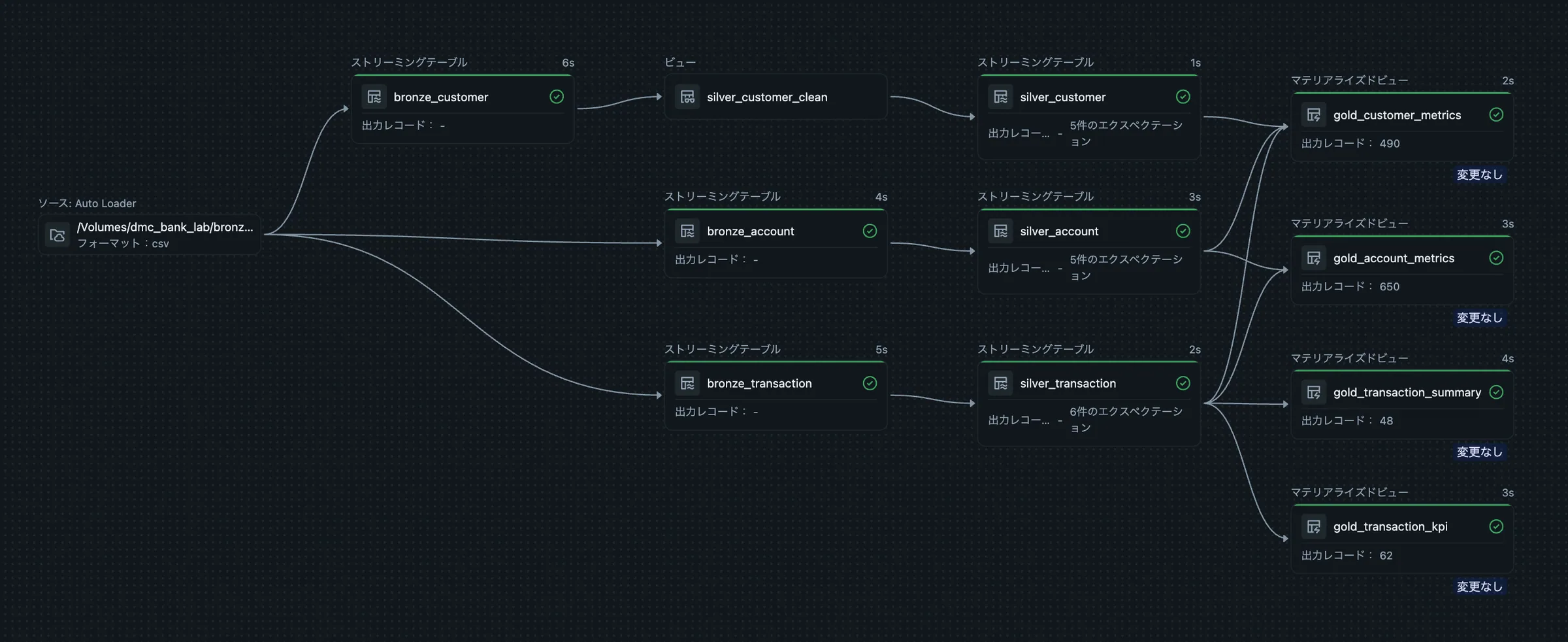Click the bronze_account success checkmark

870,231
